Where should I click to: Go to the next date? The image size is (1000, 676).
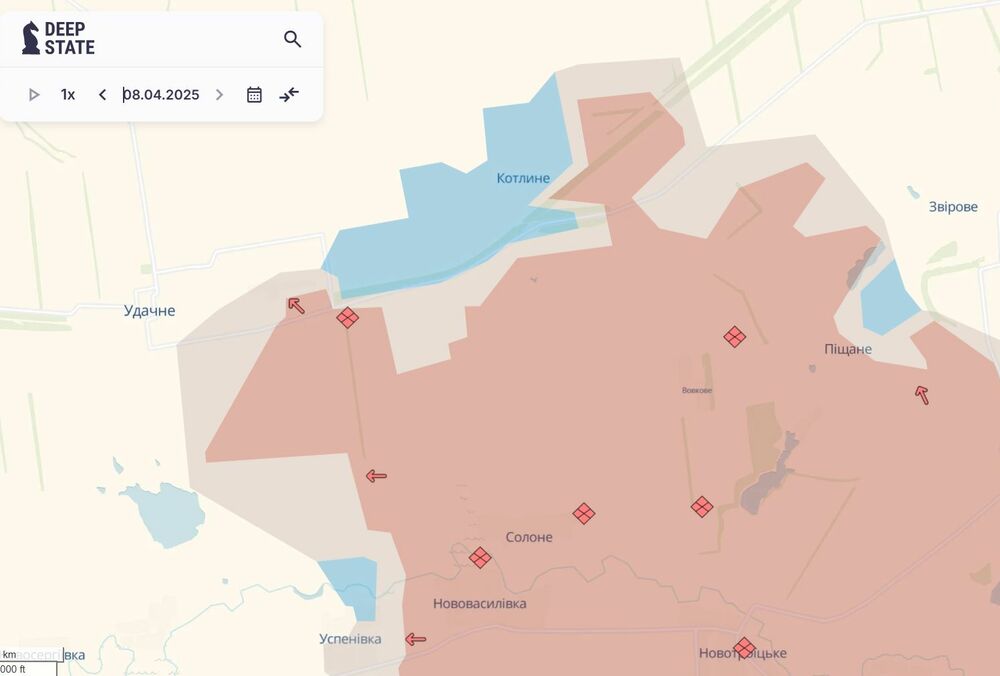point(219,95)
